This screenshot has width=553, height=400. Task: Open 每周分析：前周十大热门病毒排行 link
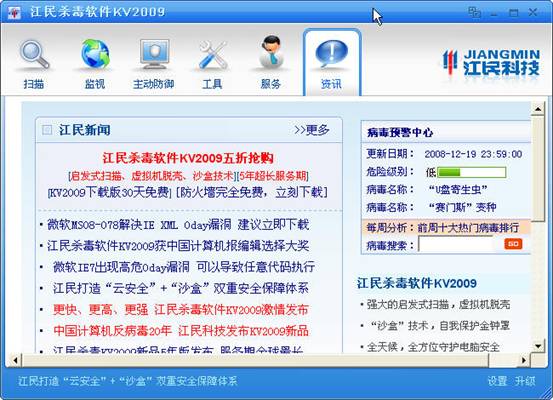443,228
